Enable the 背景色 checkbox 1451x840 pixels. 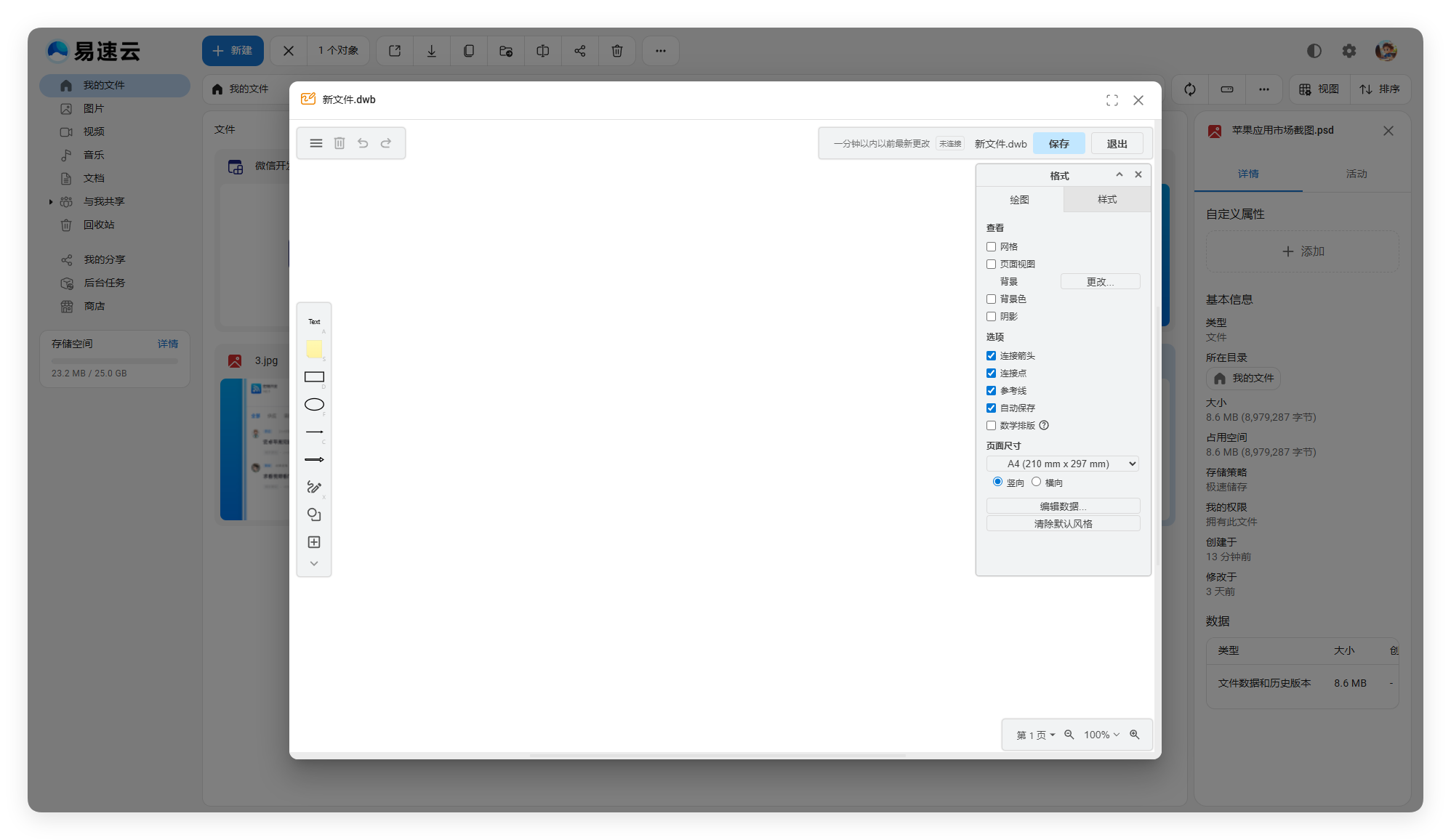click(991, 299)
